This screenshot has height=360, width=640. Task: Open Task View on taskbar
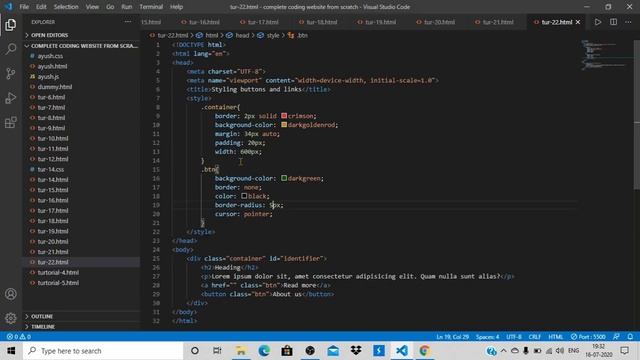[x=217, y=351]
